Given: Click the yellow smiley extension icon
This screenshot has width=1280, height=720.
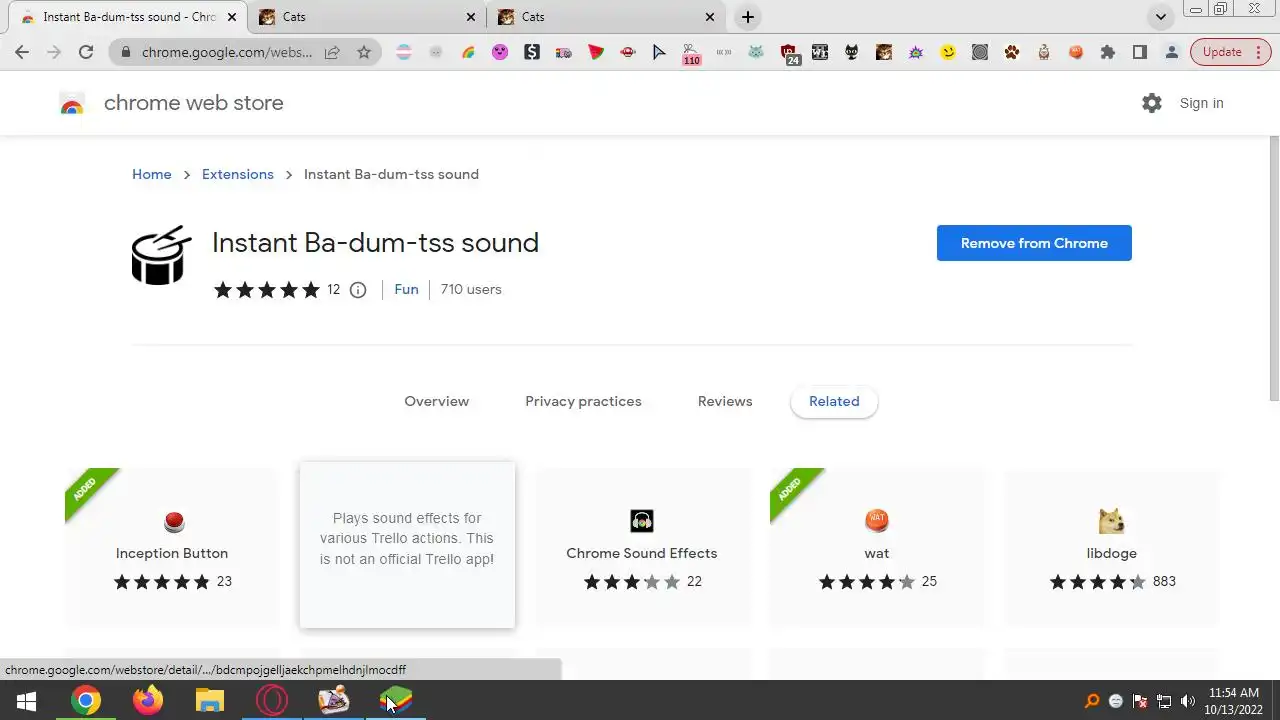Looking at the screenshot, I should pos(948,52).
